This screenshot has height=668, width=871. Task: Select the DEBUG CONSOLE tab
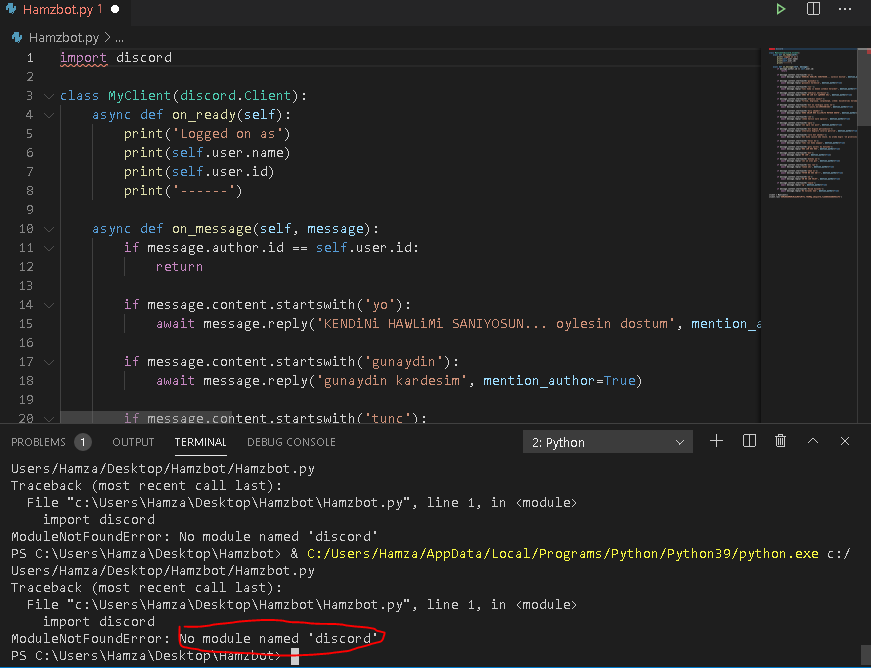(291, 442)
